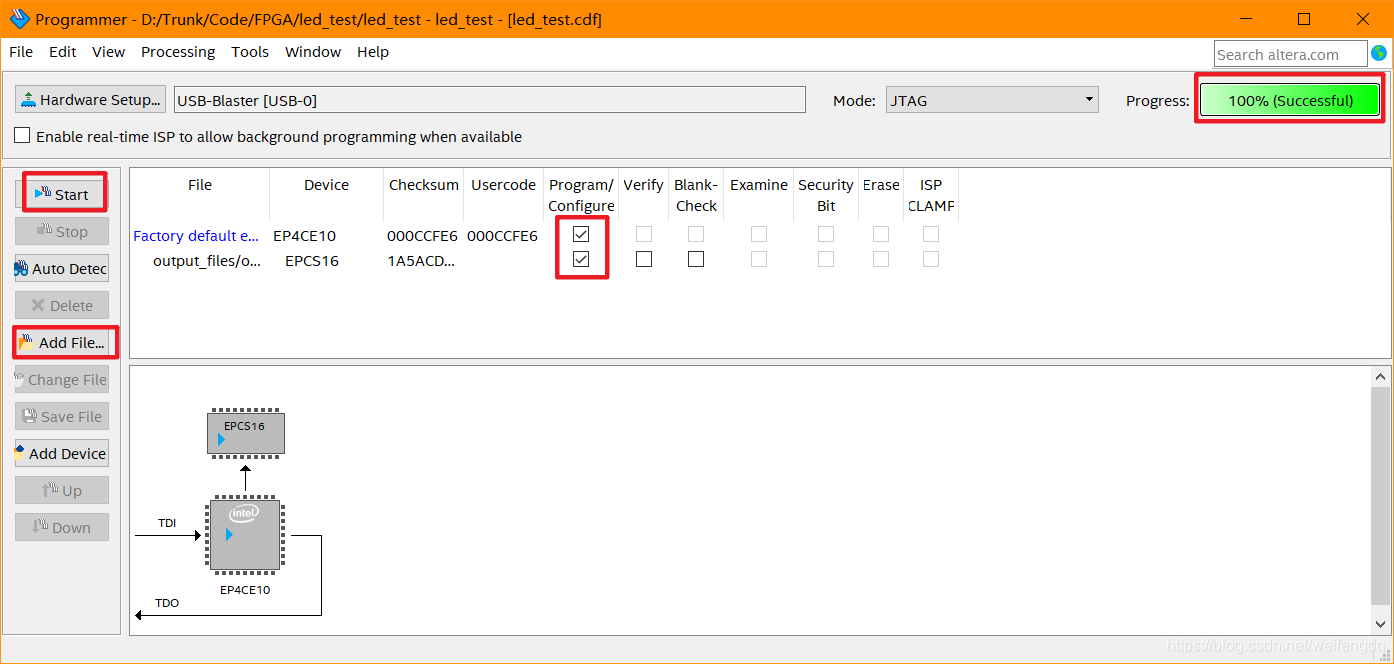This screenshot has width=1394, height=664.
Task: Toggle ISP CLAMP checkbox for EP4CE10
Action: 931,234
